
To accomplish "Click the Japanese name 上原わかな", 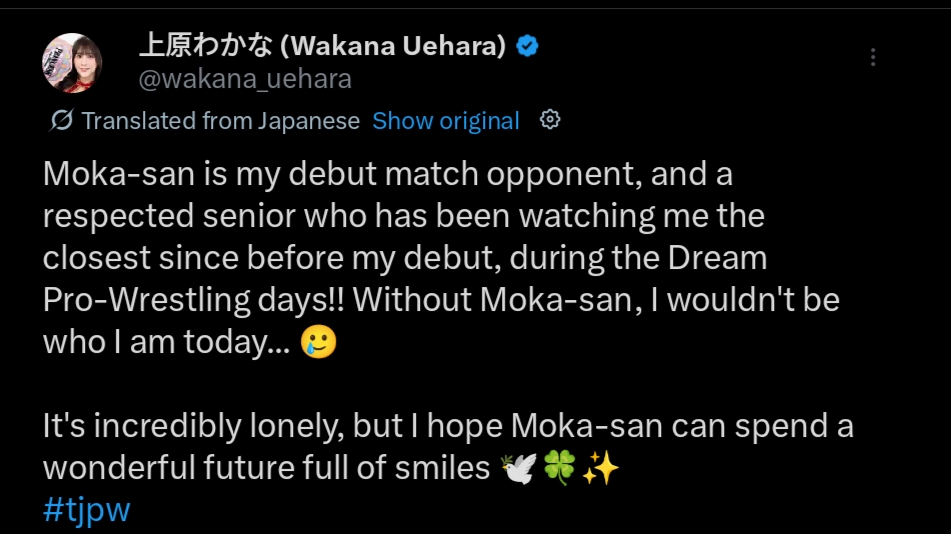I will point(205,46).
